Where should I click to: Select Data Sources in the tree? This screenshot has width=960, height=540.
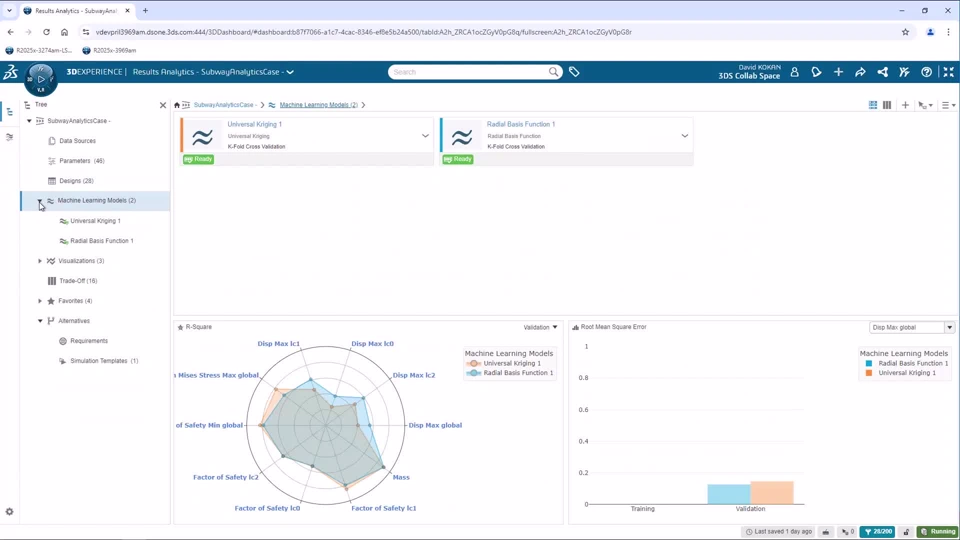point(77,141)
